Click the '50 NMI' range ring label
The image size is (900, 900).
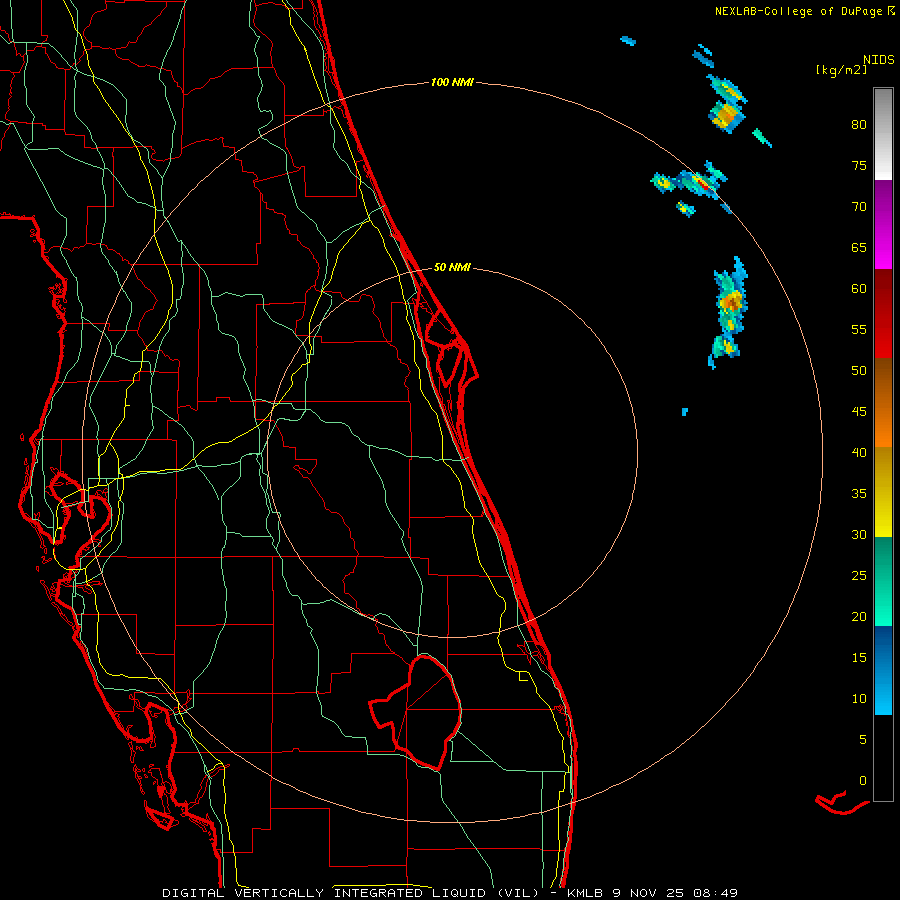452,267
